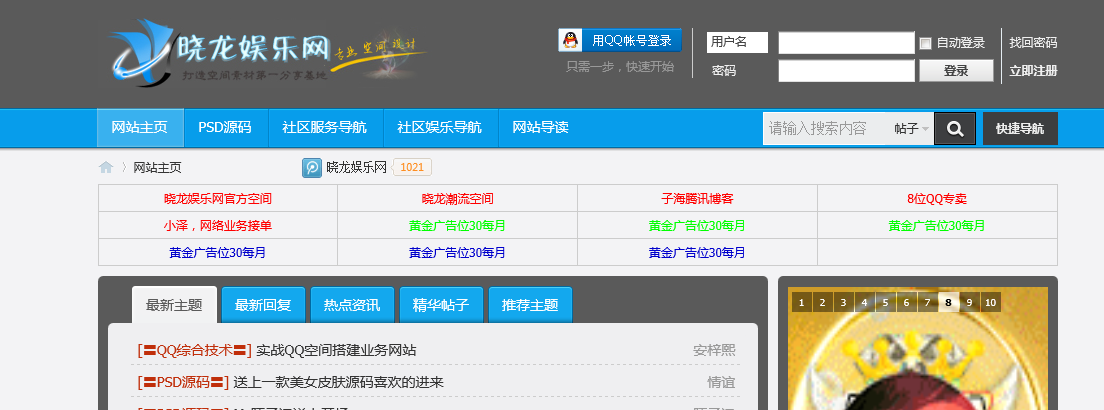Switch to the 精华帖子 tab
The height and width of the screenshot is (410, 1104).
click(441, 305)
